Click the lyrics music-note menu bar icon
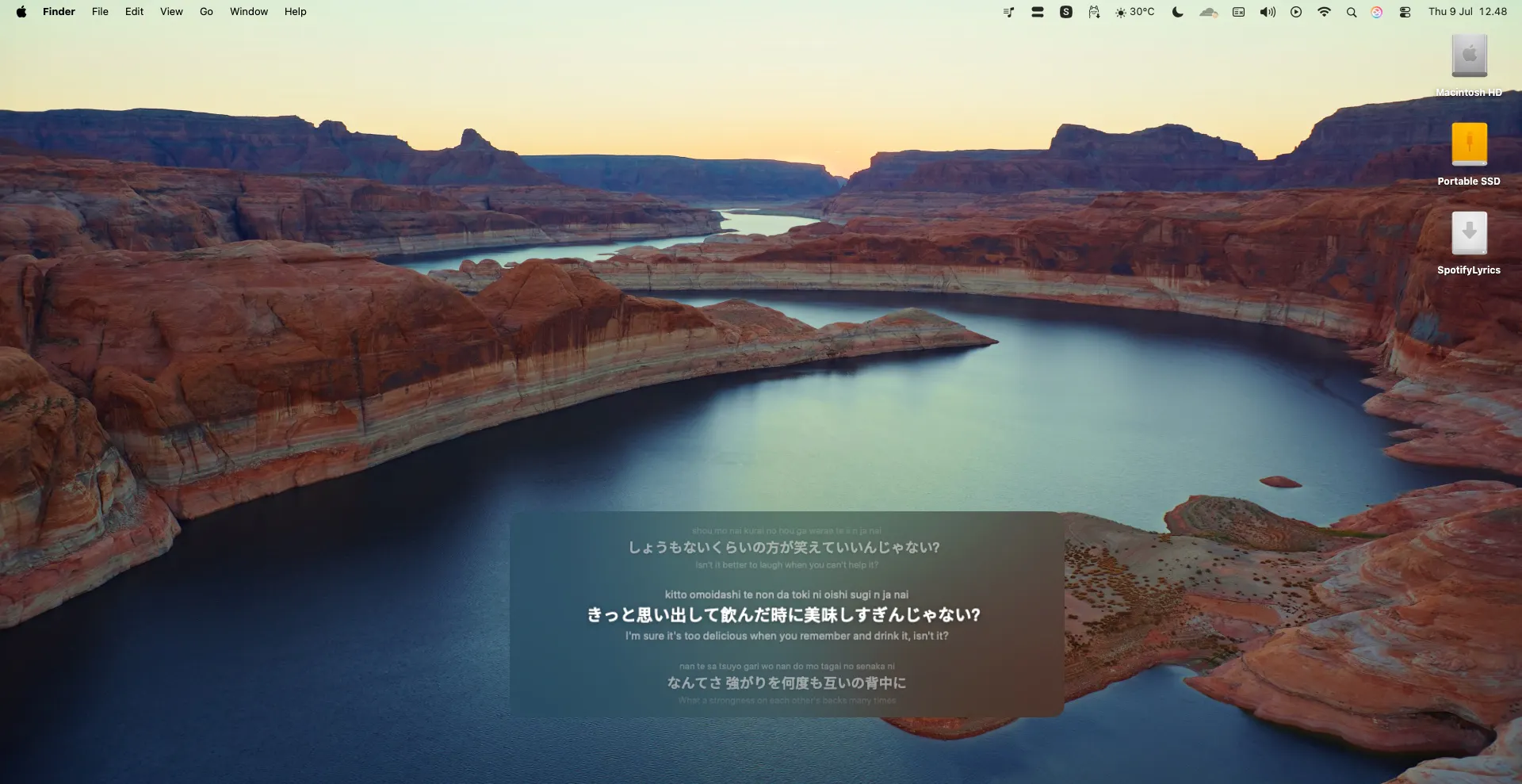 1008,12
